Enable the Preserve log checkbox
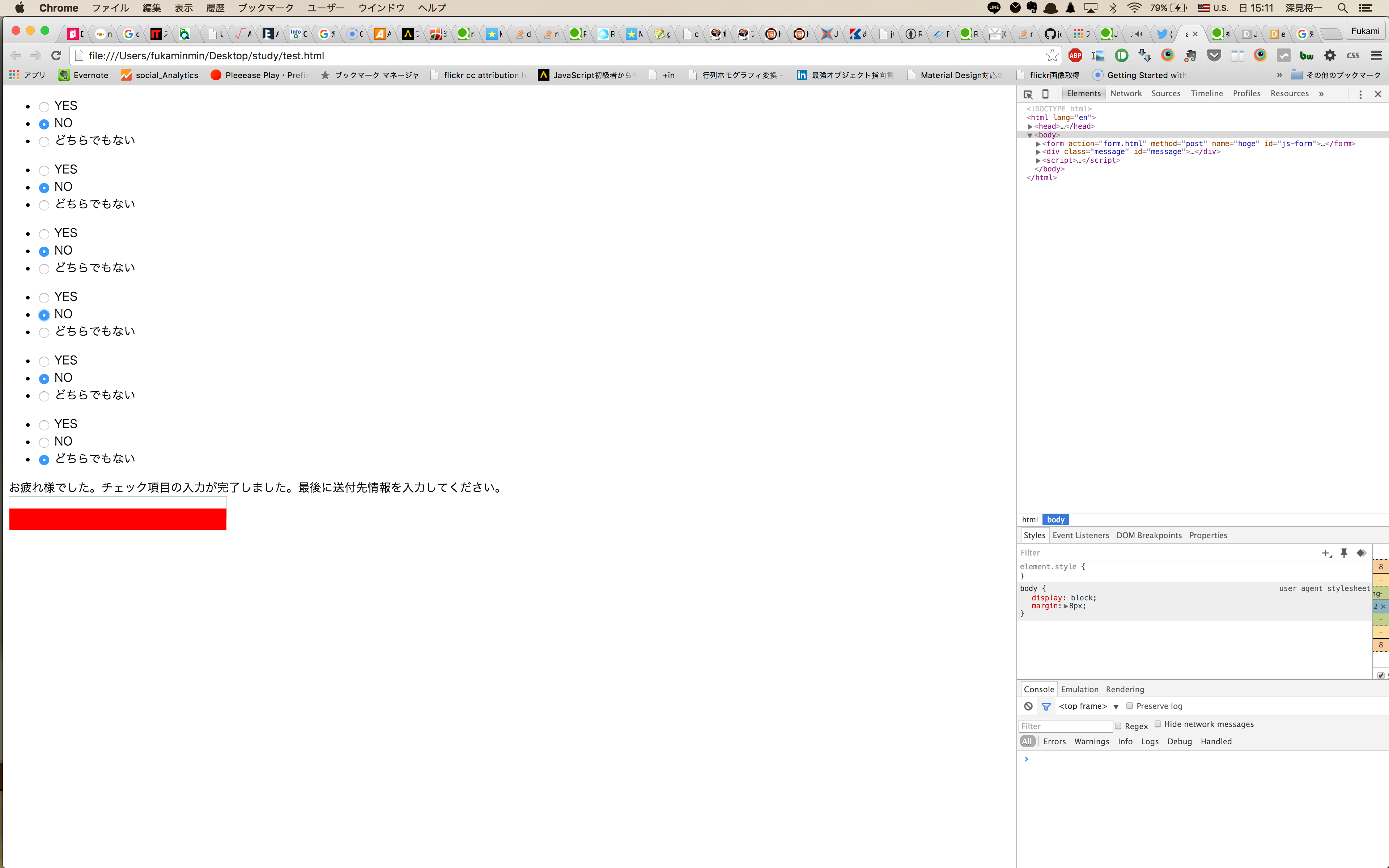Screen dimensions: 1389x868 1129,706
